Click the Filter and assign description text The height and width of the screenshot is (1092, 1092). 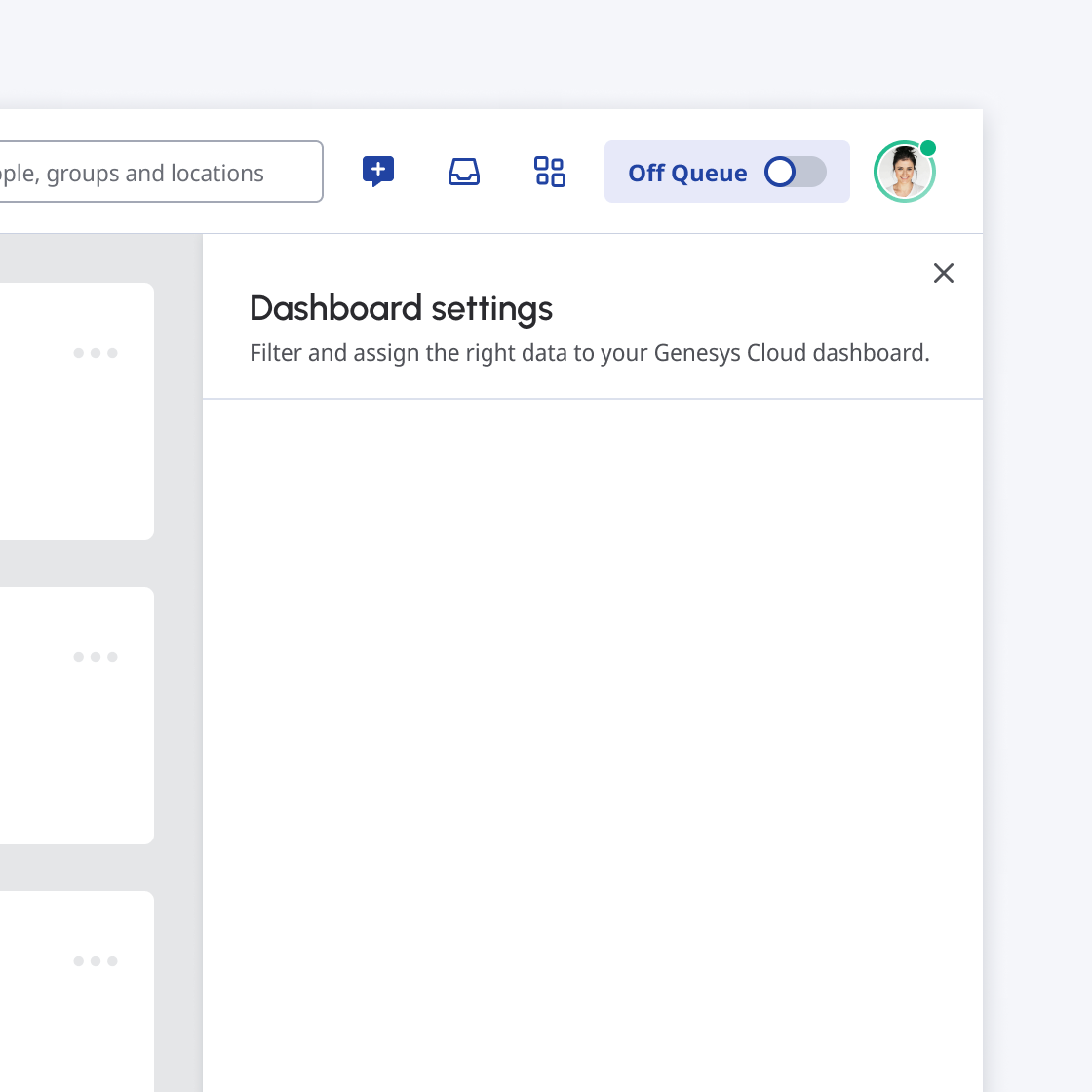point(589,353)
